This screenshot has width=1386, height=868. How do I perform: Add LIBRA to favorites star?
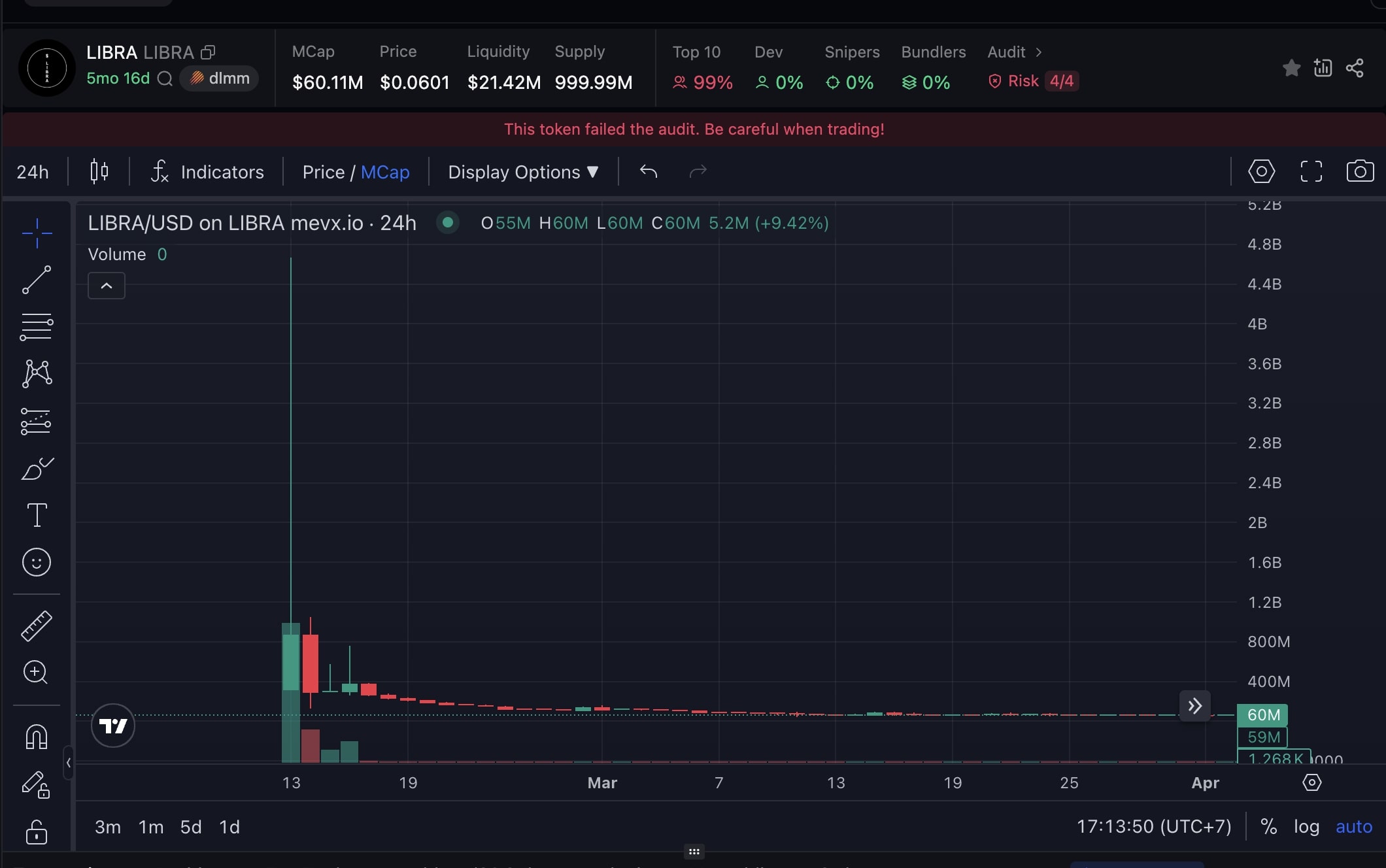[1291, 68]
